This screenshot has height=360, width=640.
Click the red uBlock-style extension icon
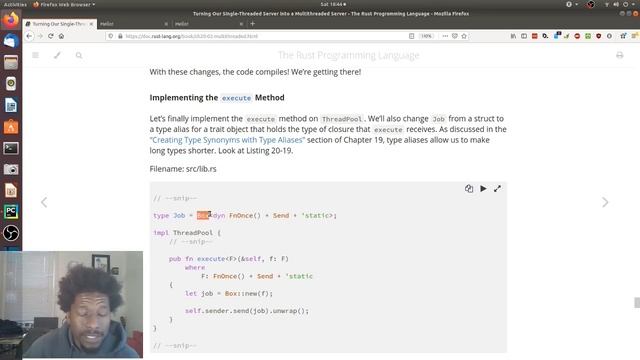pos(577,36)
